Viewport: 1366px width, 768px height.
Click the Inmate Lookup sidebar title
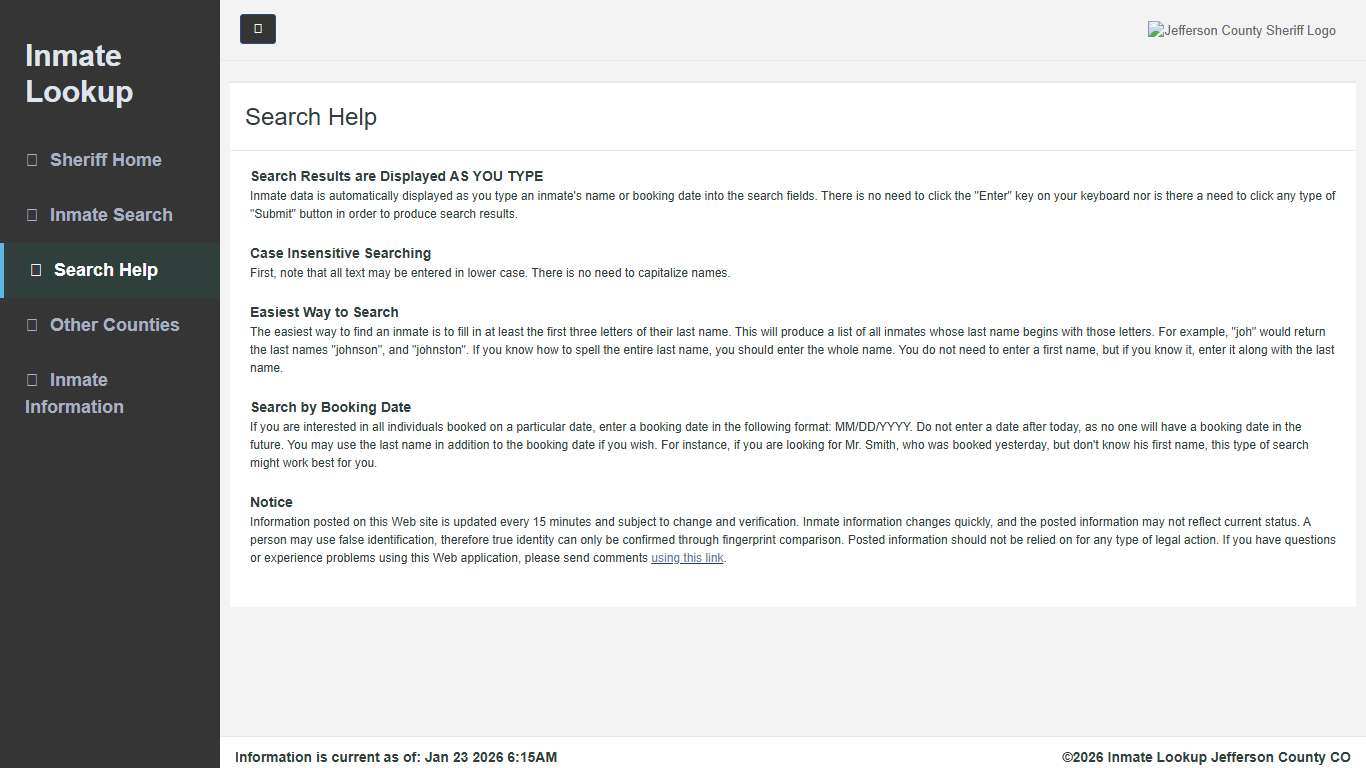79,73
